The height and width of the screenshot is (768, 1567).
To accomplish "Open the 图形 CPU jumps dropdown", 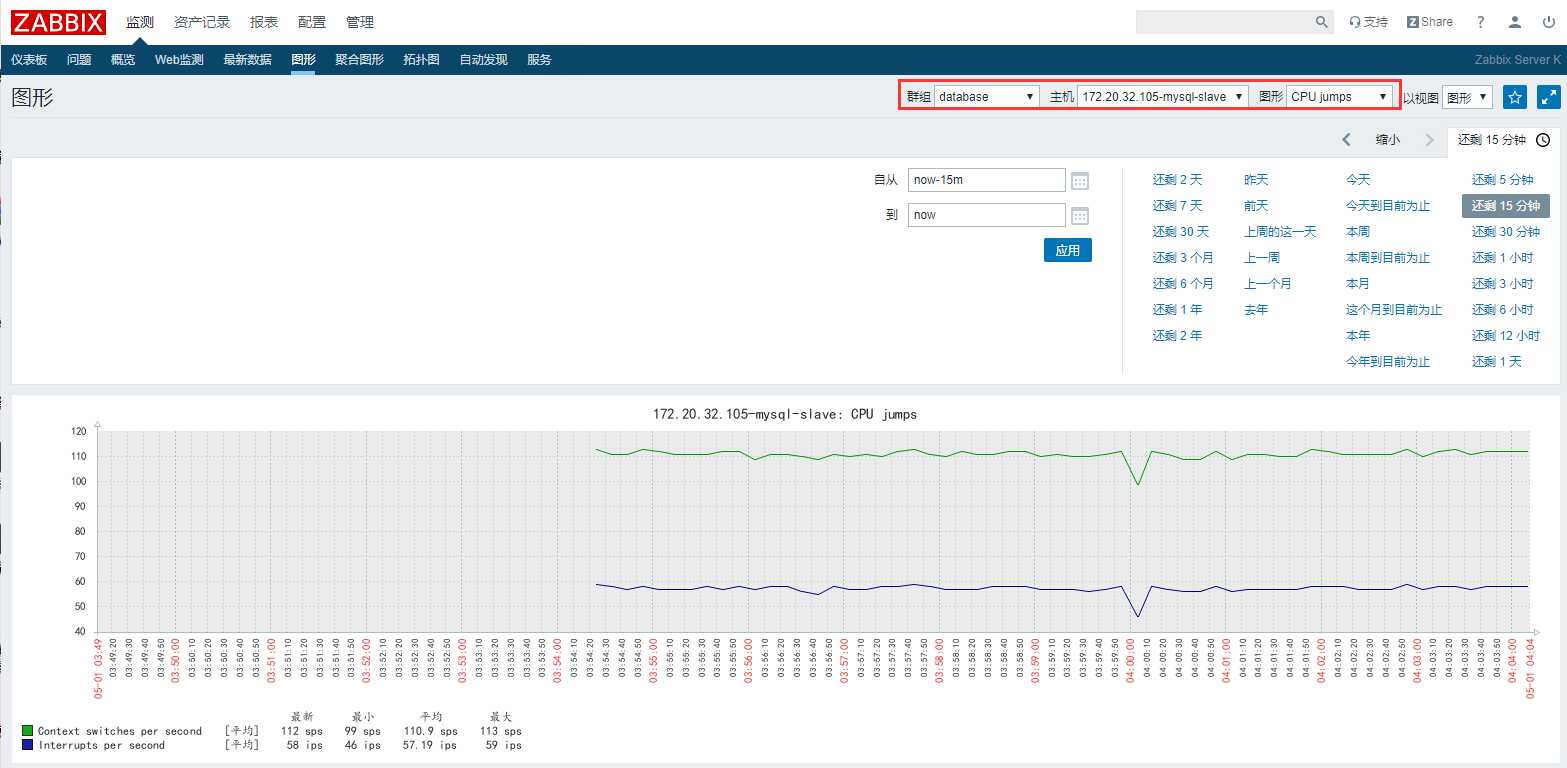I will 1340,97.
